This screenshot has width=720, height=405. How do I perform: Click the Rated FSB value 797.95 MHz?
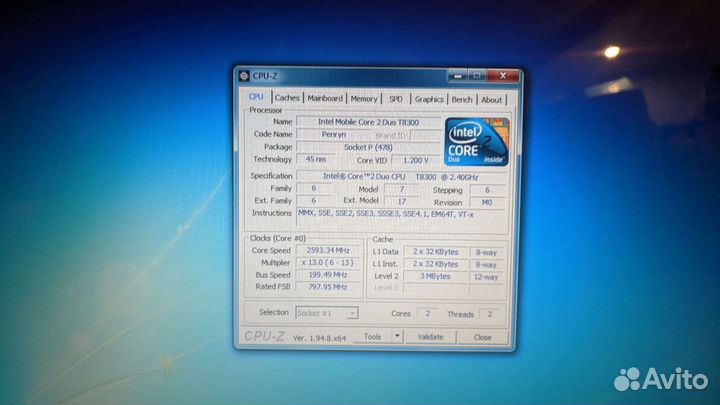point(328,287)
